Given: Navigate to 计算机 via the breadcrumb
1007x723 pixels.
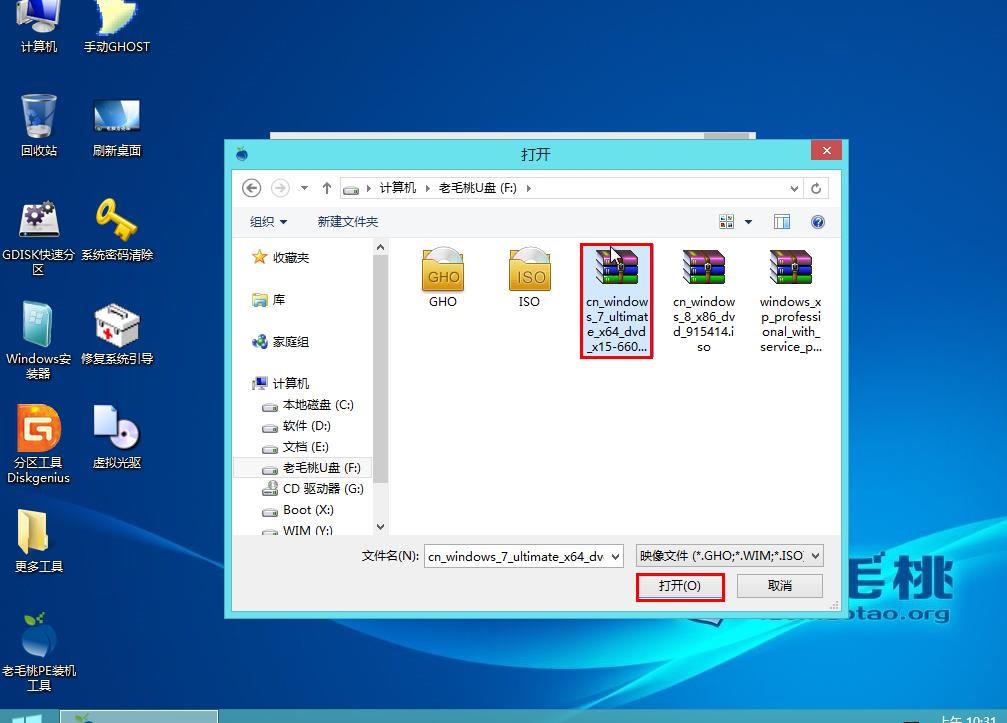Looking at the screenshot, I should (400, 187).
